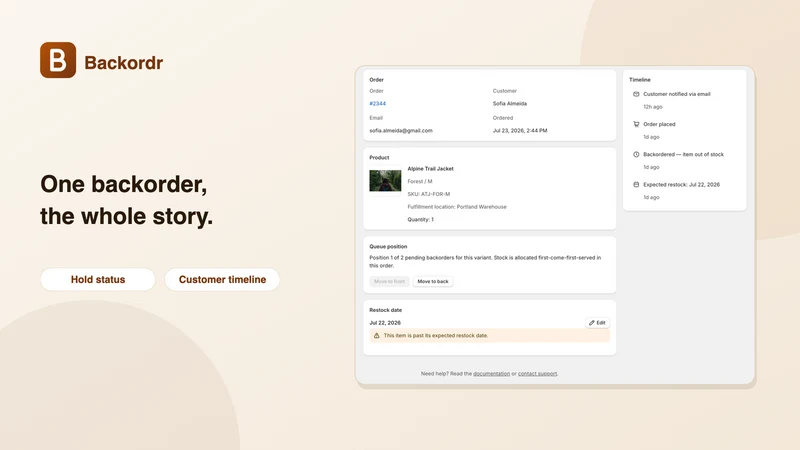Click the One backorder, the whole story headline
The image size is (800, 450).
(x=127, y=200)
